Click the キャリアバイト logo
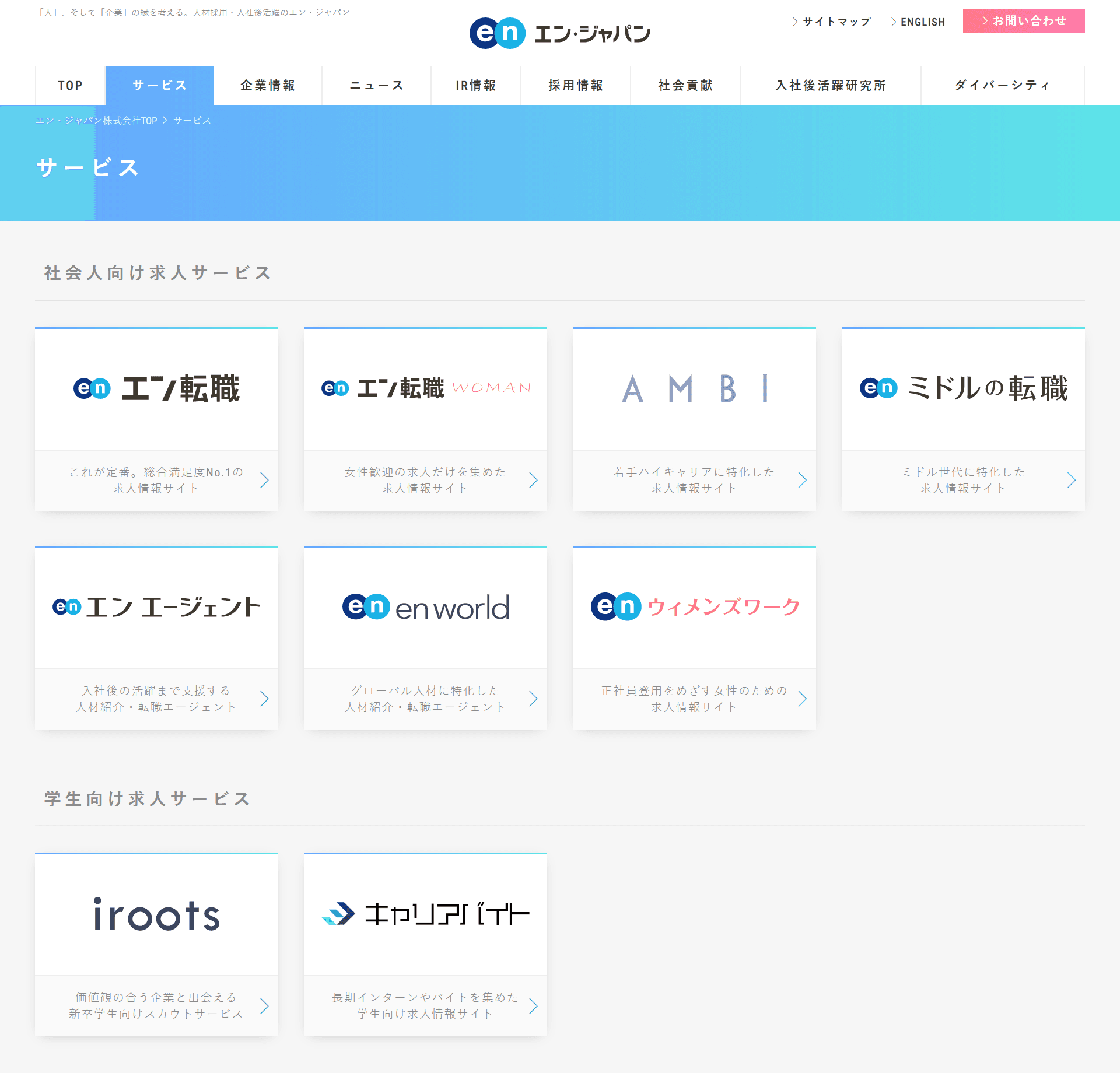 [x=425, y=914]
